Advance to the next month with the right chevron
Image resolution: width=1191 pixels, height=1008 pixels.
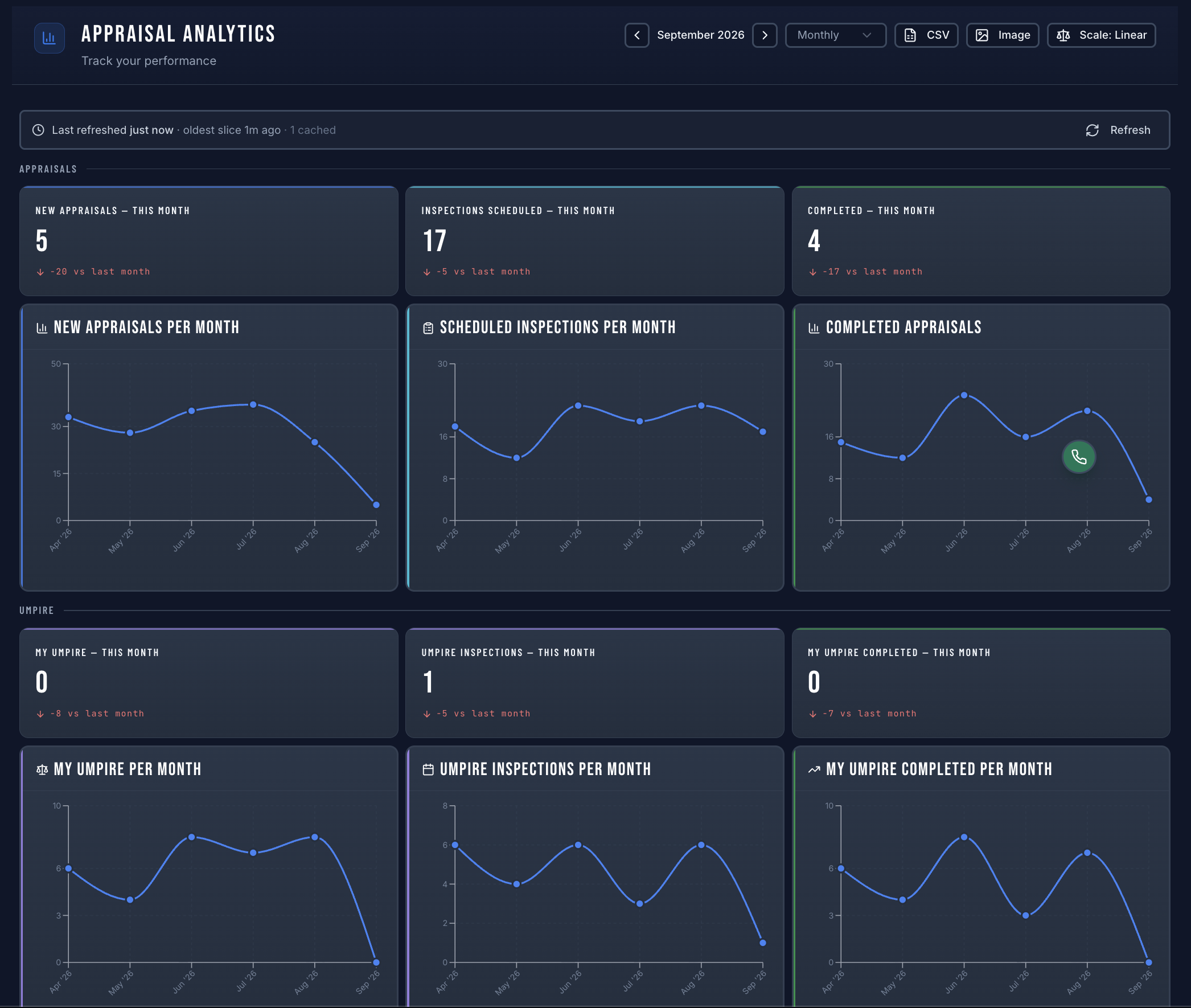764,35
